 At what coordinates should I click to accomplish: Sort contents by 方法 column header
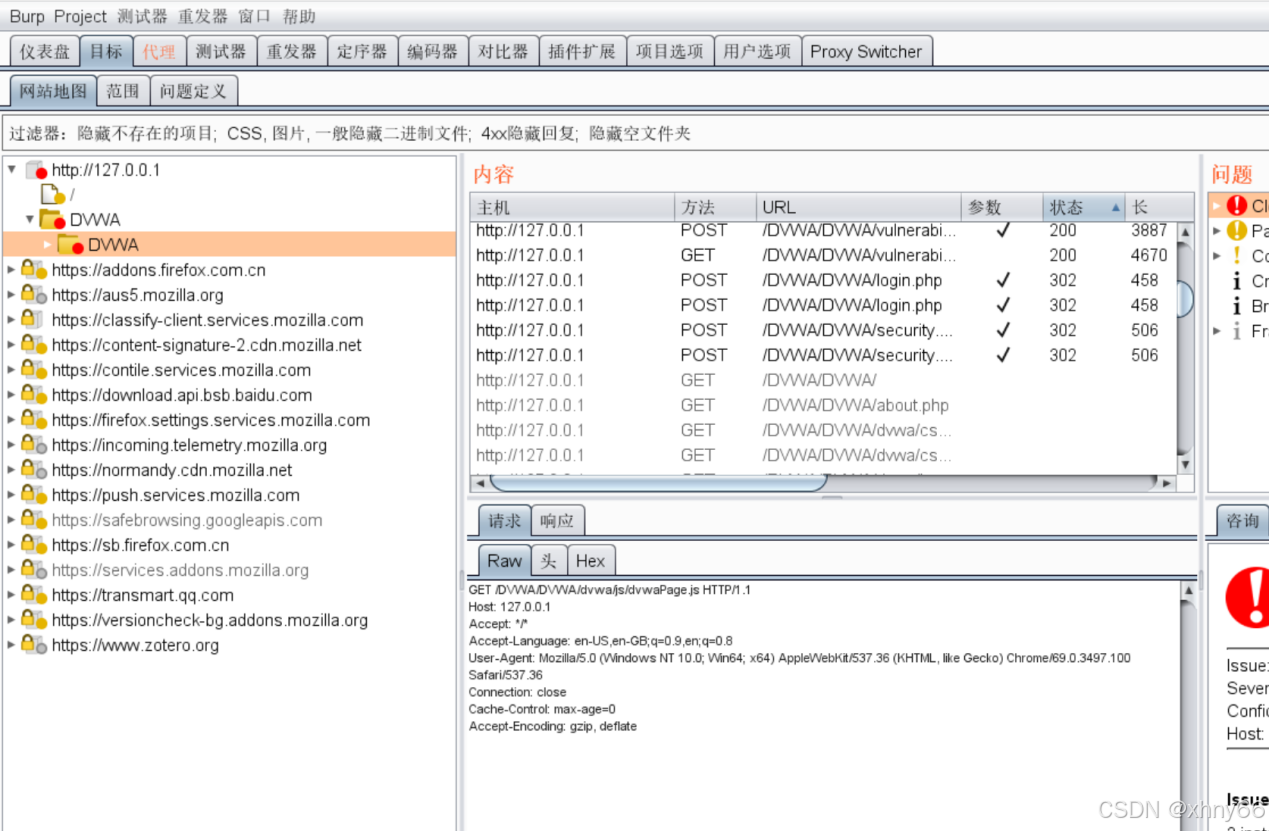pos(715,207)
